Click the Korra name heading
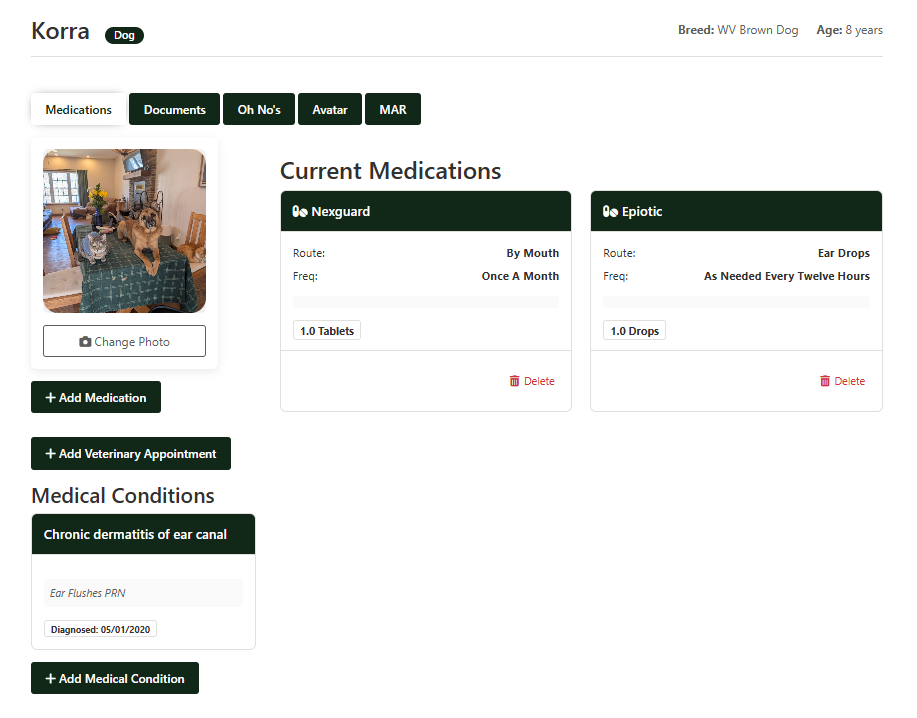917x718 pixels. [60, 31]
